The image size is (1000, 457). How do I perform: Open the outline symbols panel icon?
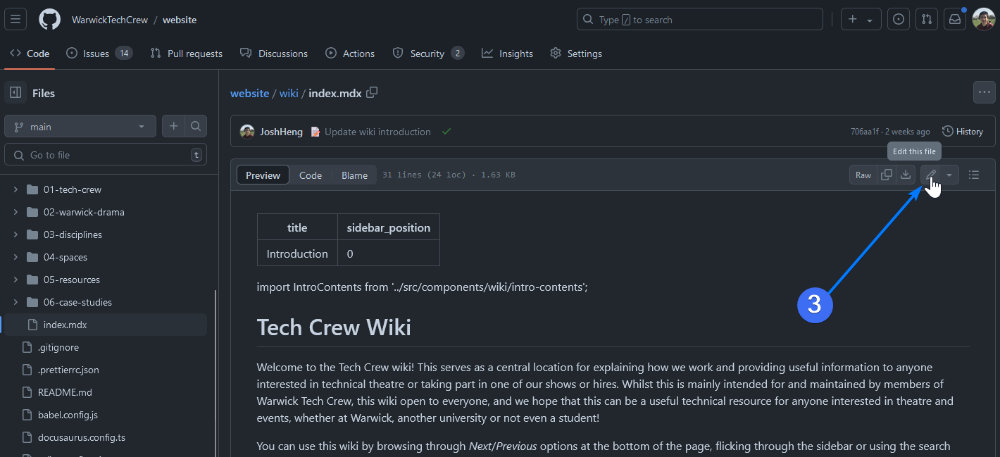tap(974, 175)
